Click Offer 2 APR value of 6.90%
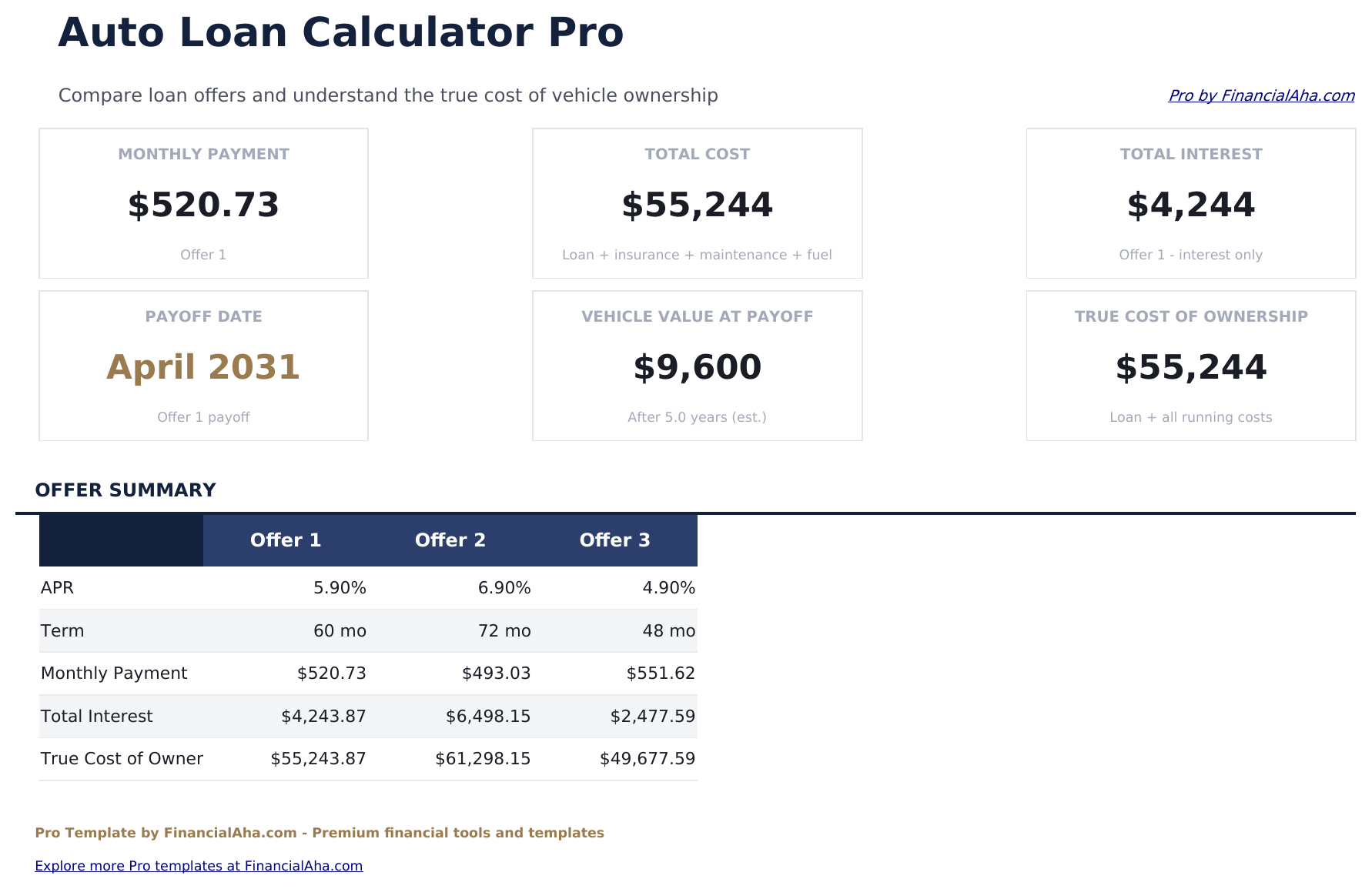 [x=505, y=587]
